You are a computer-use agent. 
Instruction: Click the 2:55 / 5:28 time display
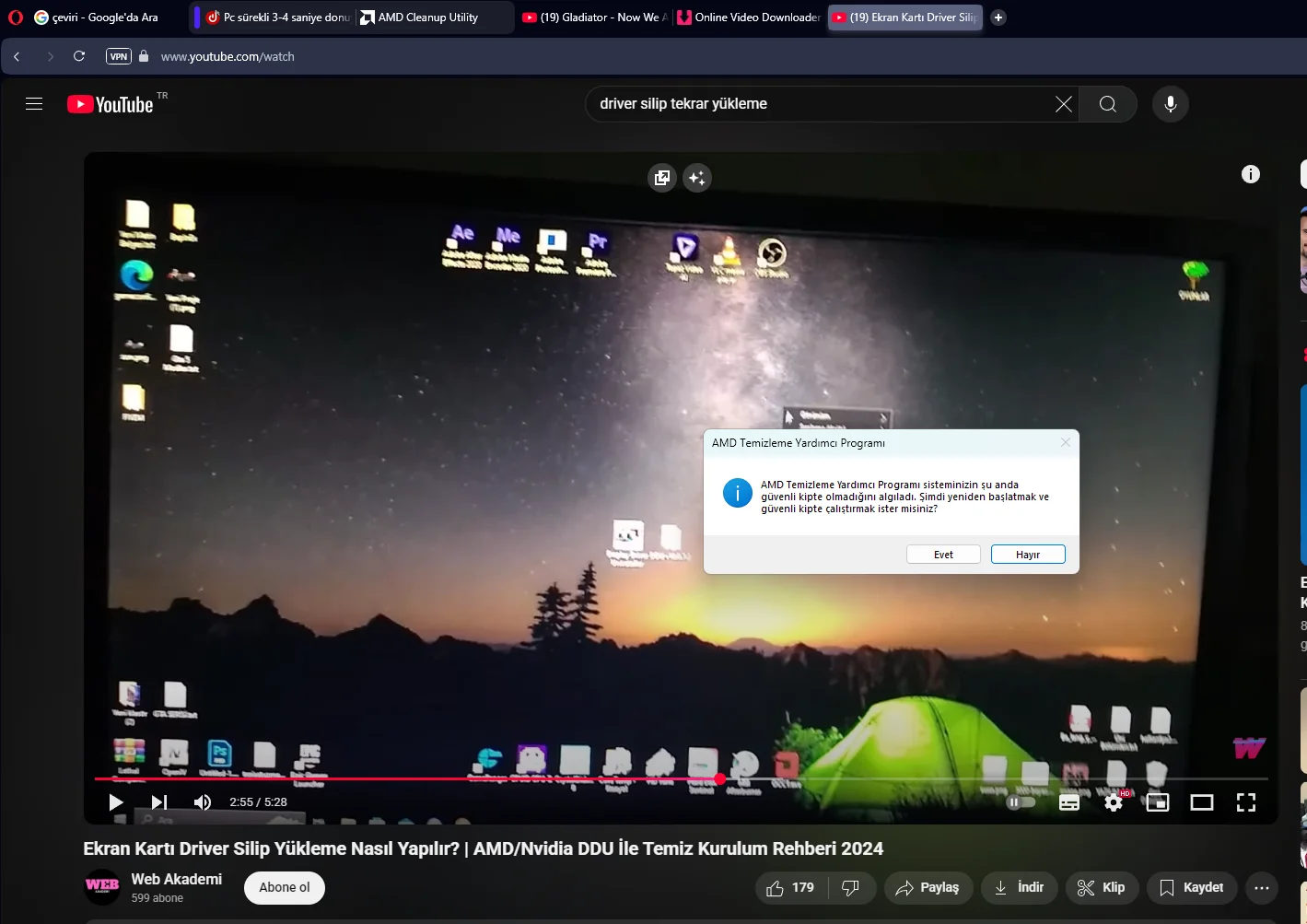258,802
